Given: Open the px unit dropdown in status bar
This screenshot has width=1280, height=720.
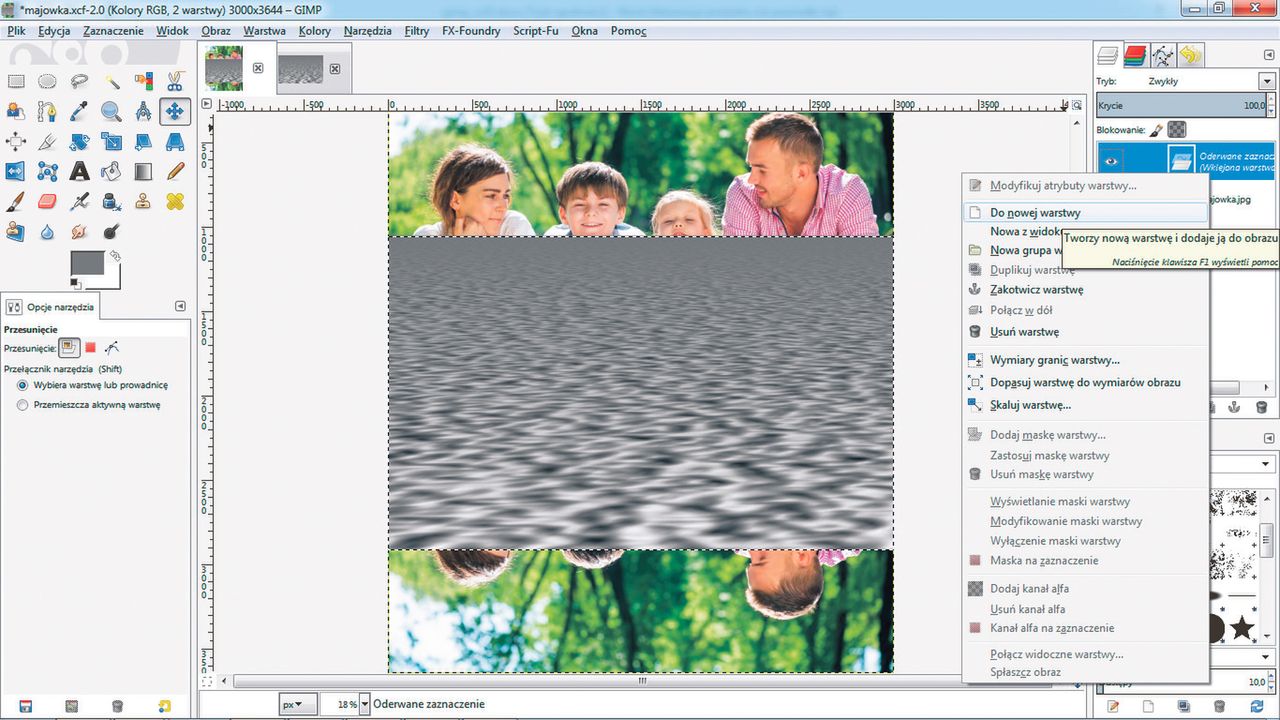Looking at the screenshot, I should click(x=298, y=704).
